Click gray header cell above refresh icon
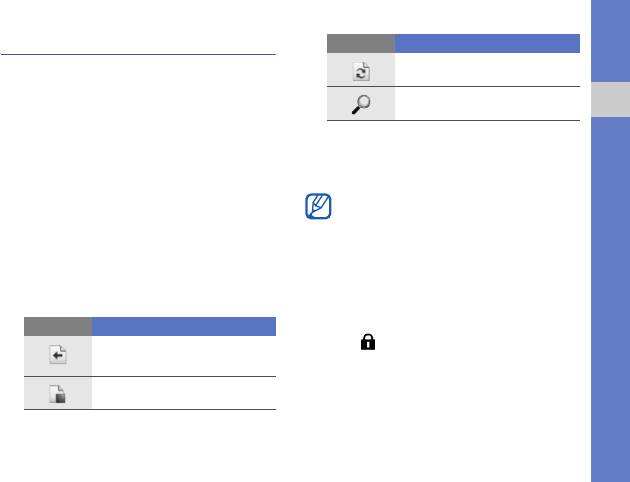 (361, 43)
